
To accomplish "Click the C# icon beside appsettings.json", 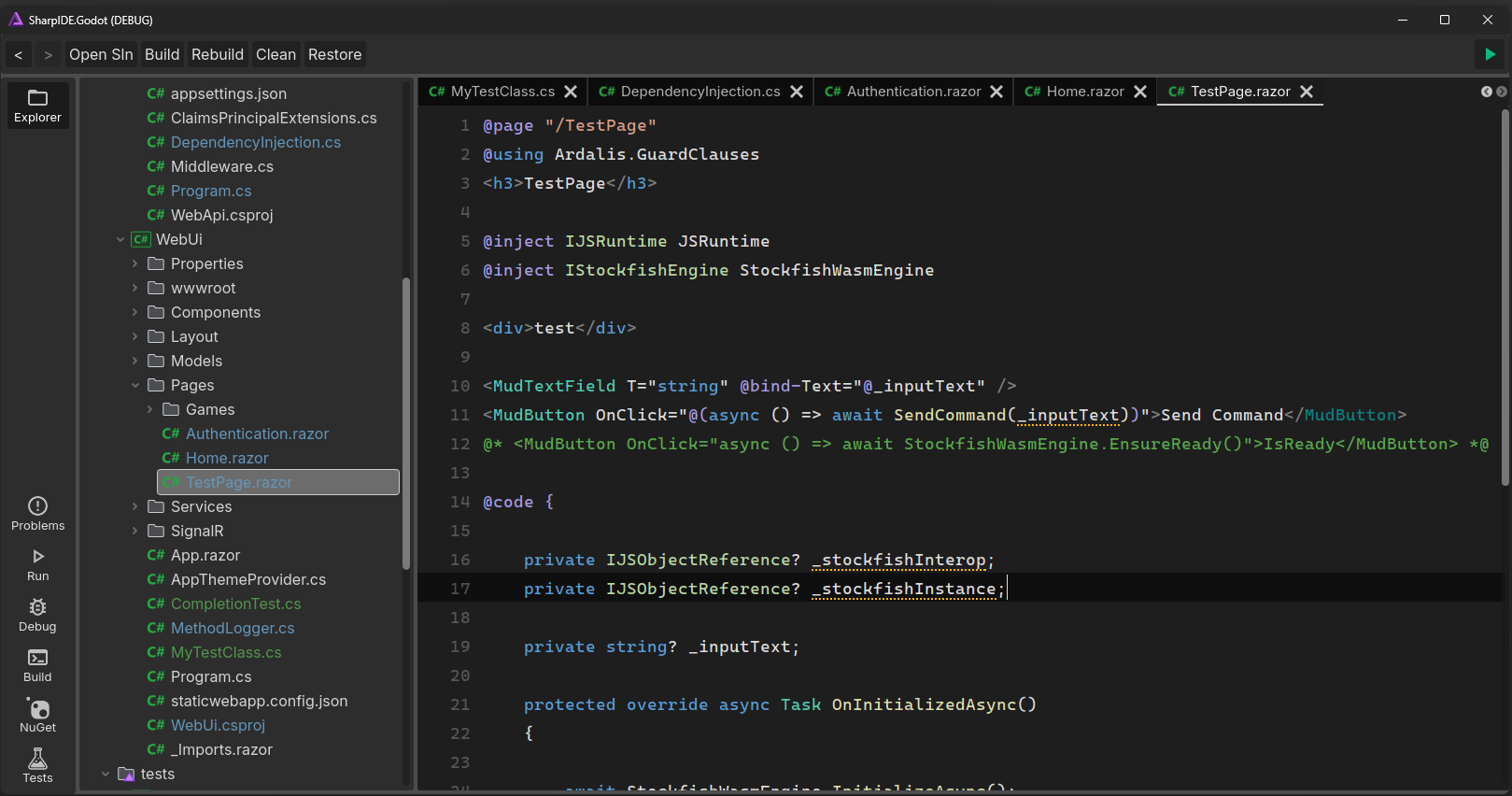I will 156,93.
